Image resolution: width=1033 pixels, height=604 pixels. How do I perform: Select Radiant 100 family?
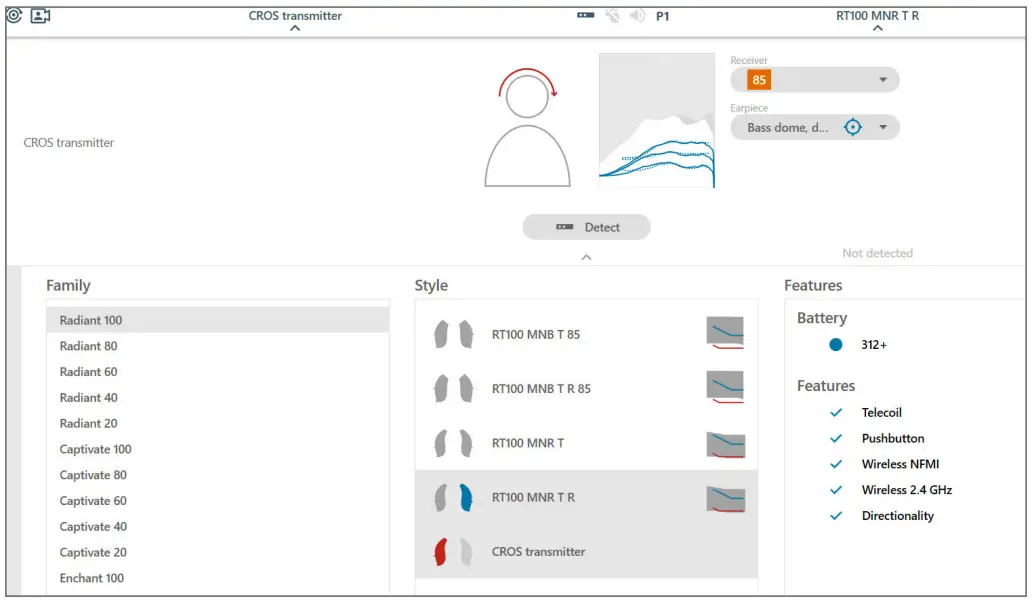click(x=218, y=320)
